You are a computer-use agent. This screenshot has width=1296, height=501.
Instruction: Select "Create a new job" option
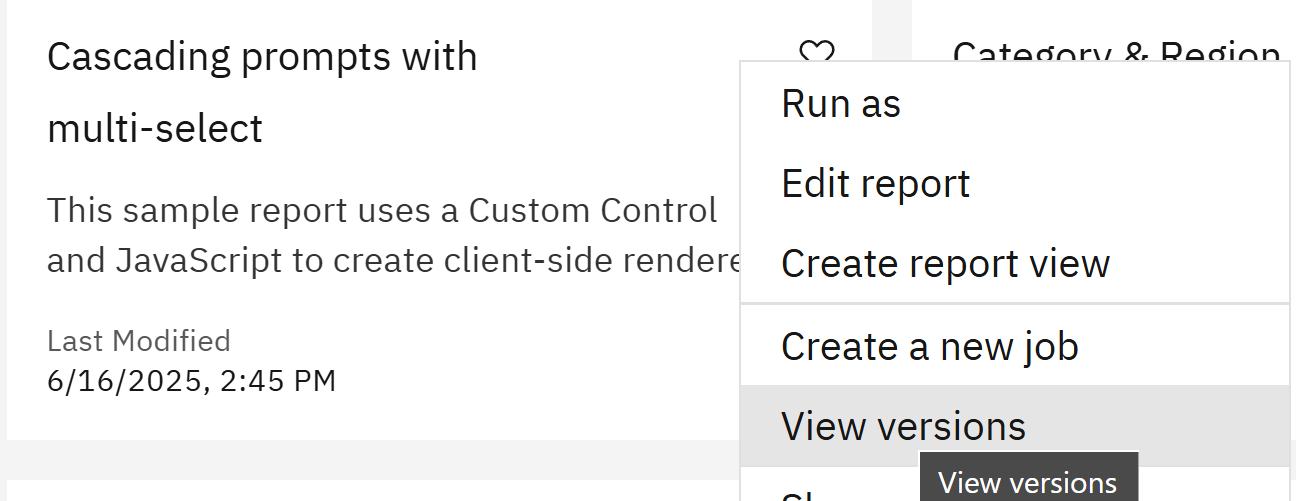(x=929, y=346)
